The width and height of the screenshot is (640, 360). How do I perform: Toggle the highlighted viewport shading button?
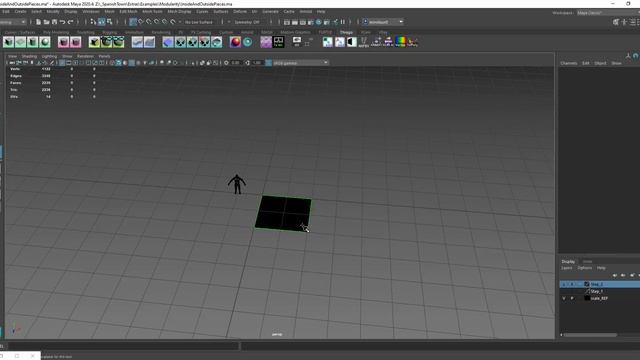tap(118, 63)
